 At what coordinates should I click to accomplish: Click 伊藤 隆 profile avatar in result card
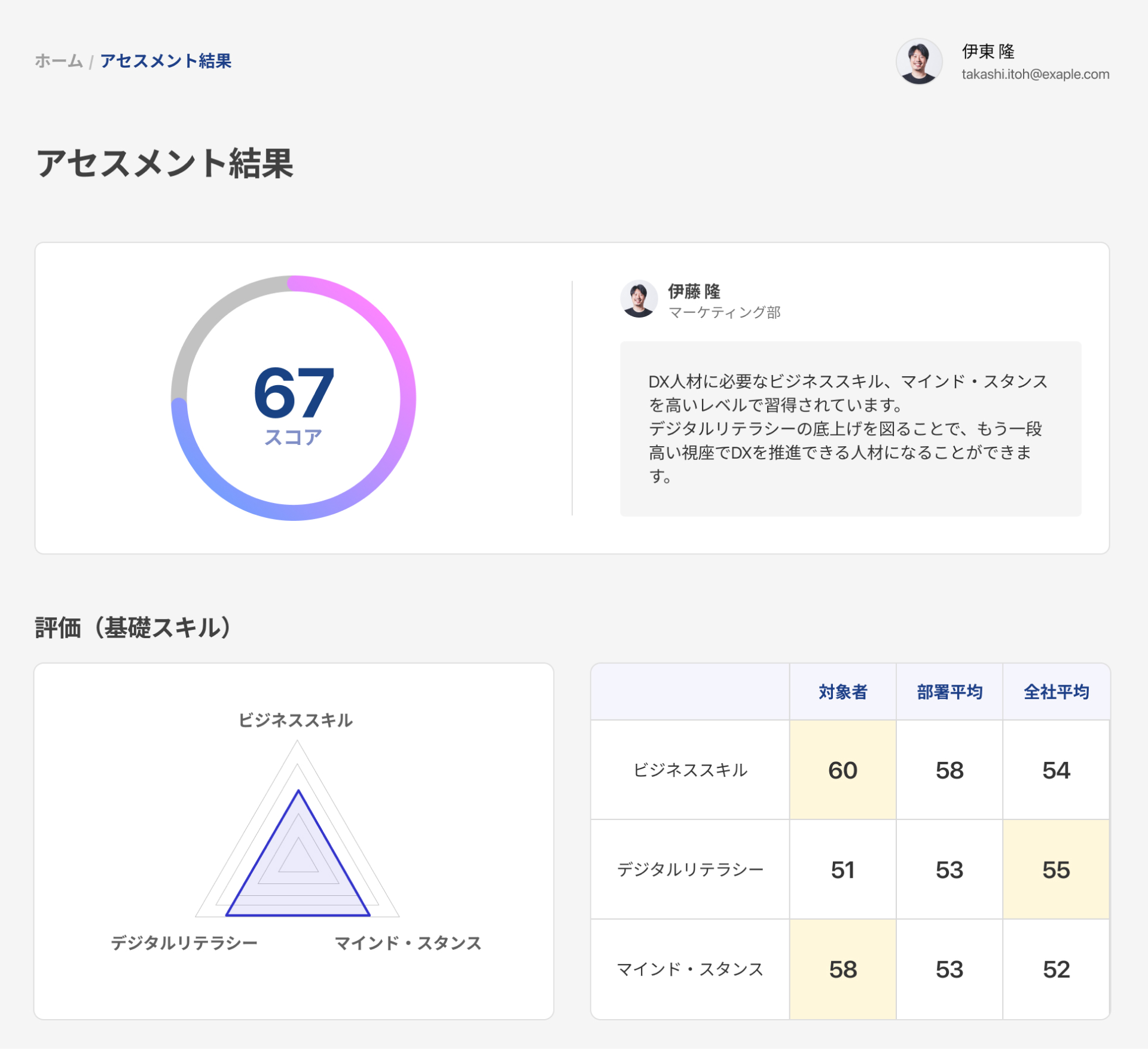tap(639, 298)
